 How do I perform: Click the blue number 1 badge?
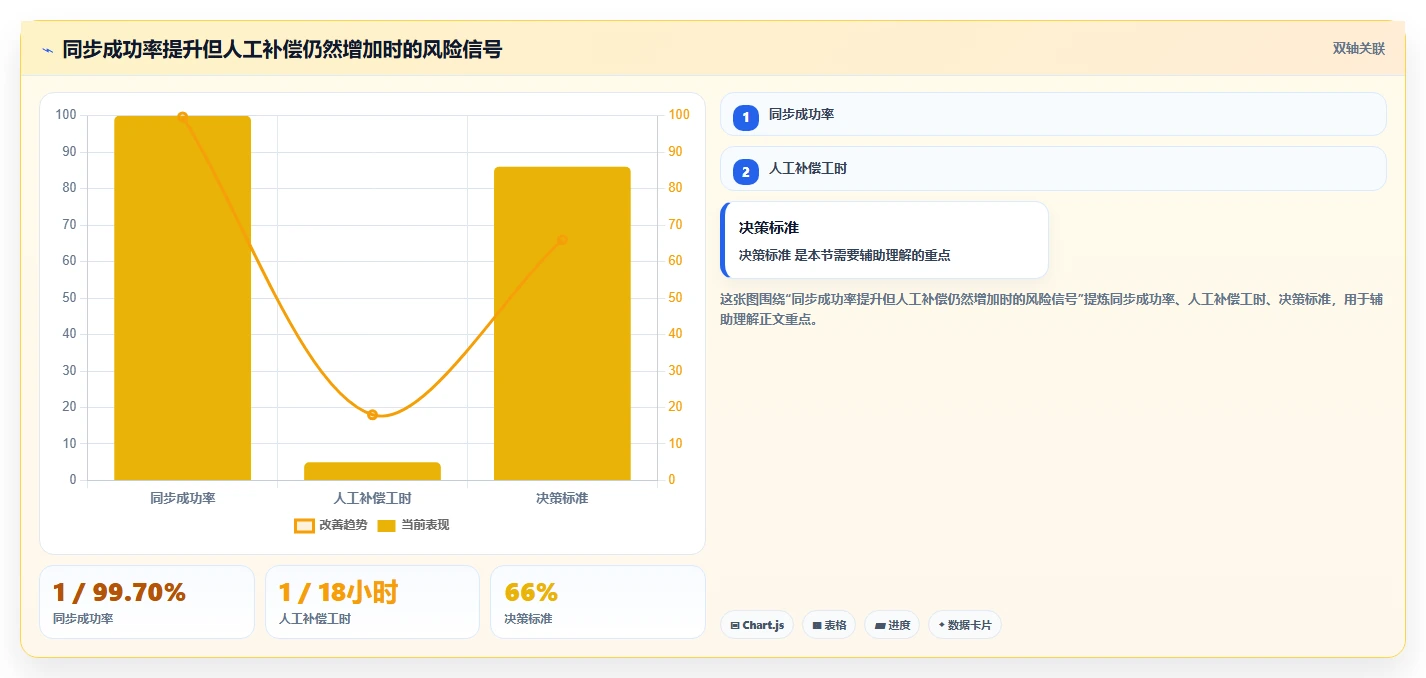746,118
